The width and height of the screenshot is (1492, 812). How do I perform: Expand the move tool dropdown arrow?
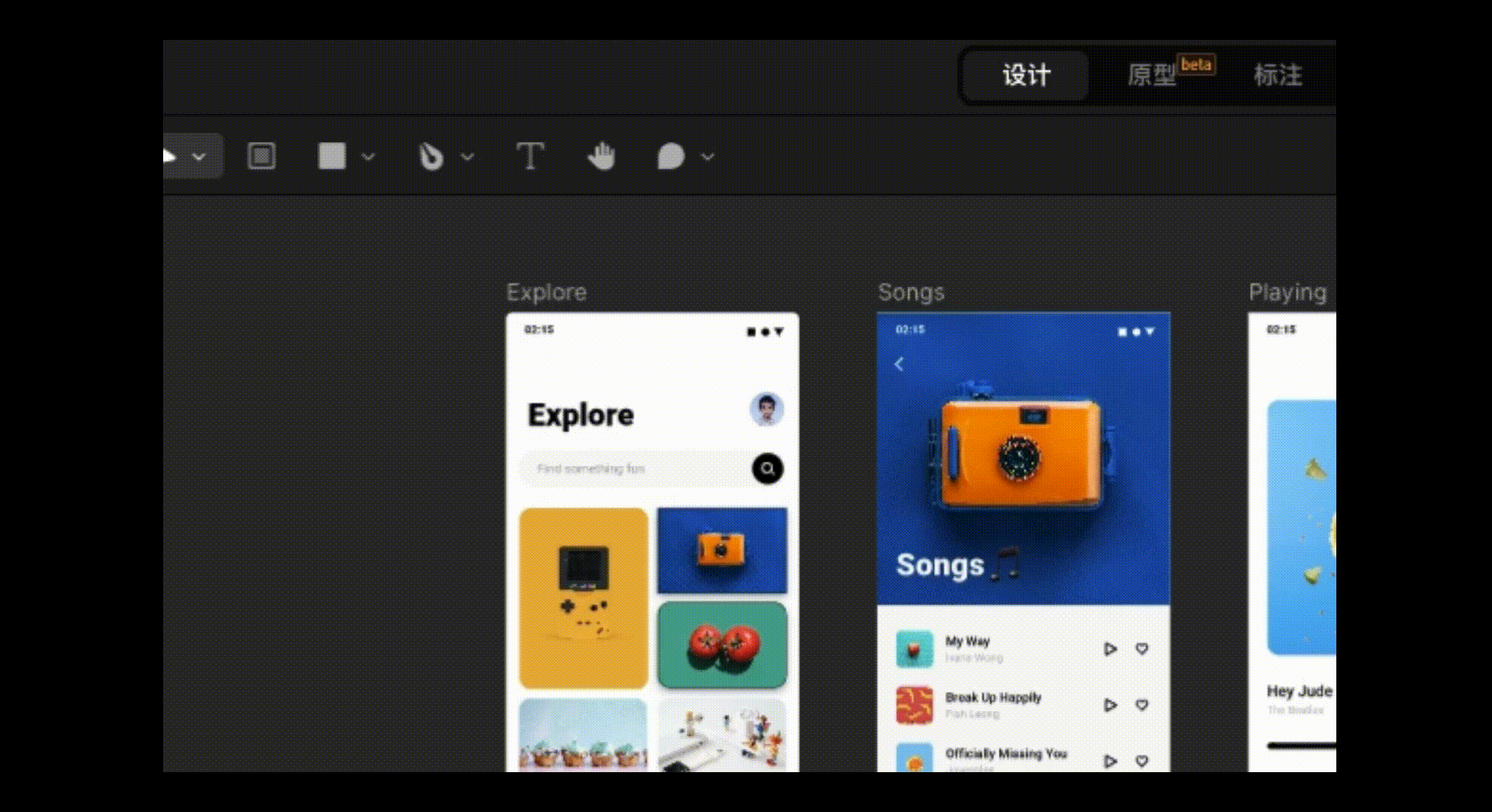coord(199,157)
